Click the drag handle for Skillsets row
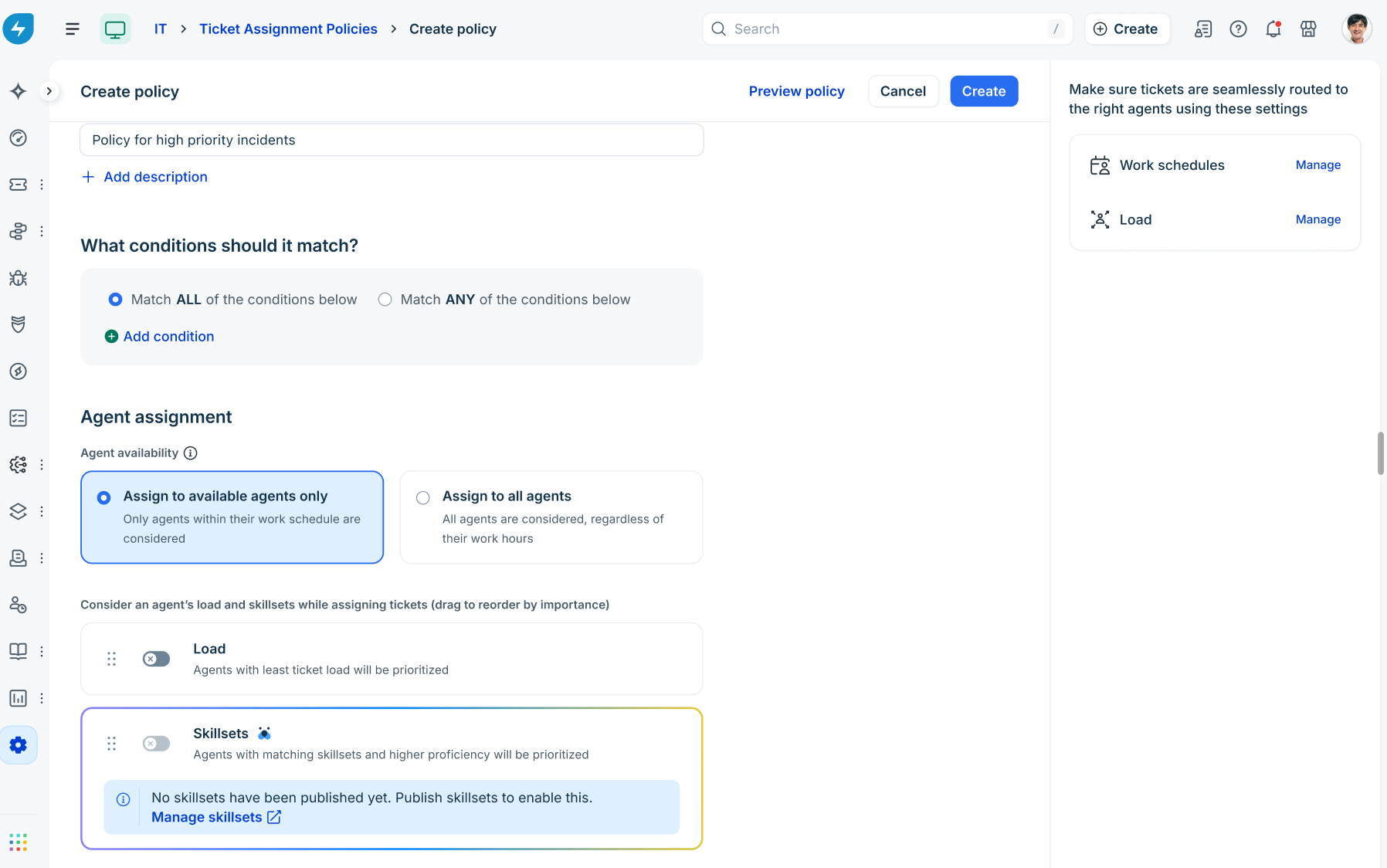 (x=111, y=744)
